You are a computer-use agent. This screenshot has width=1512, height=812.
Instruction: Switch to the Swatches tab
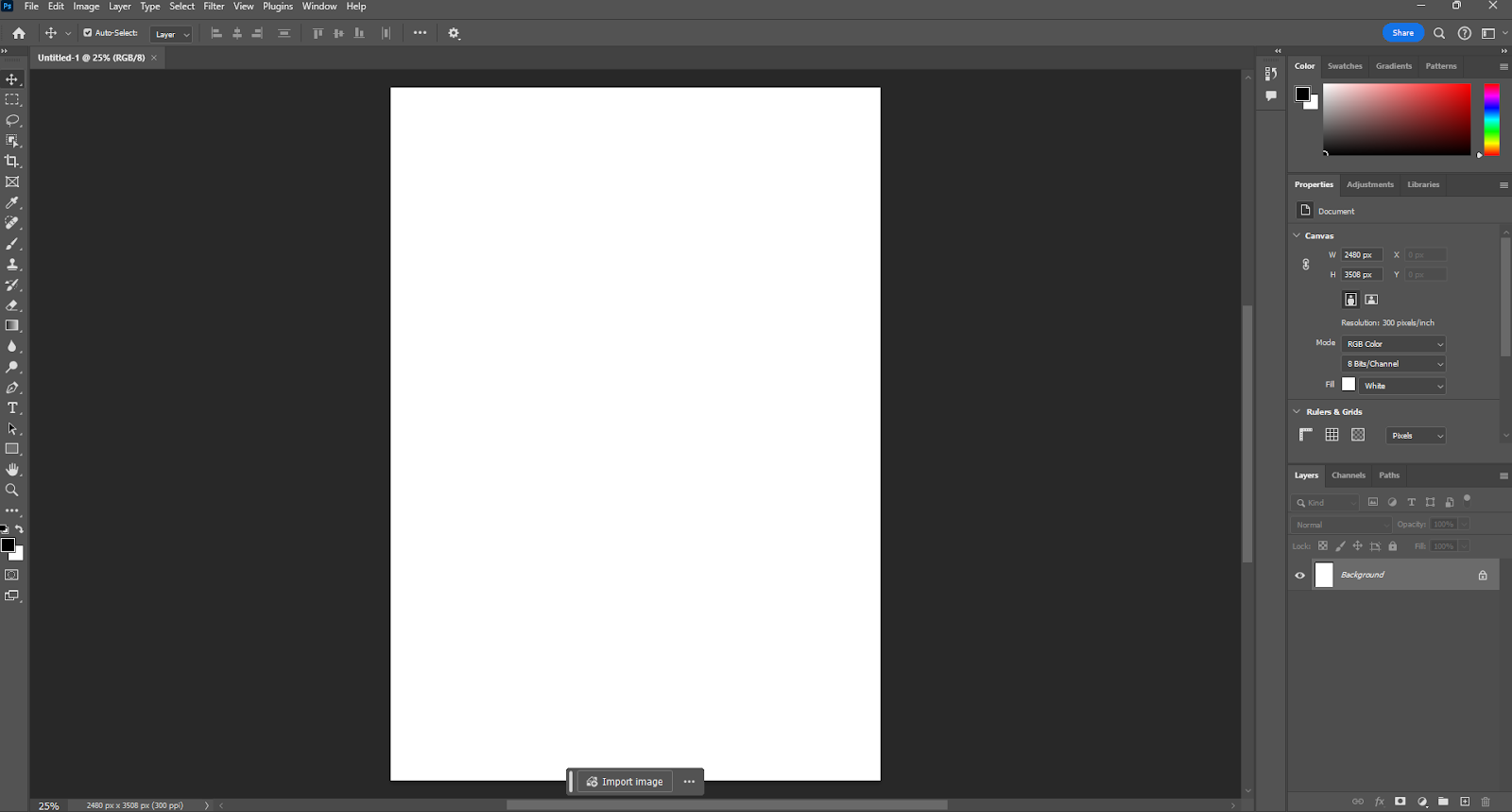[1345, 66]
